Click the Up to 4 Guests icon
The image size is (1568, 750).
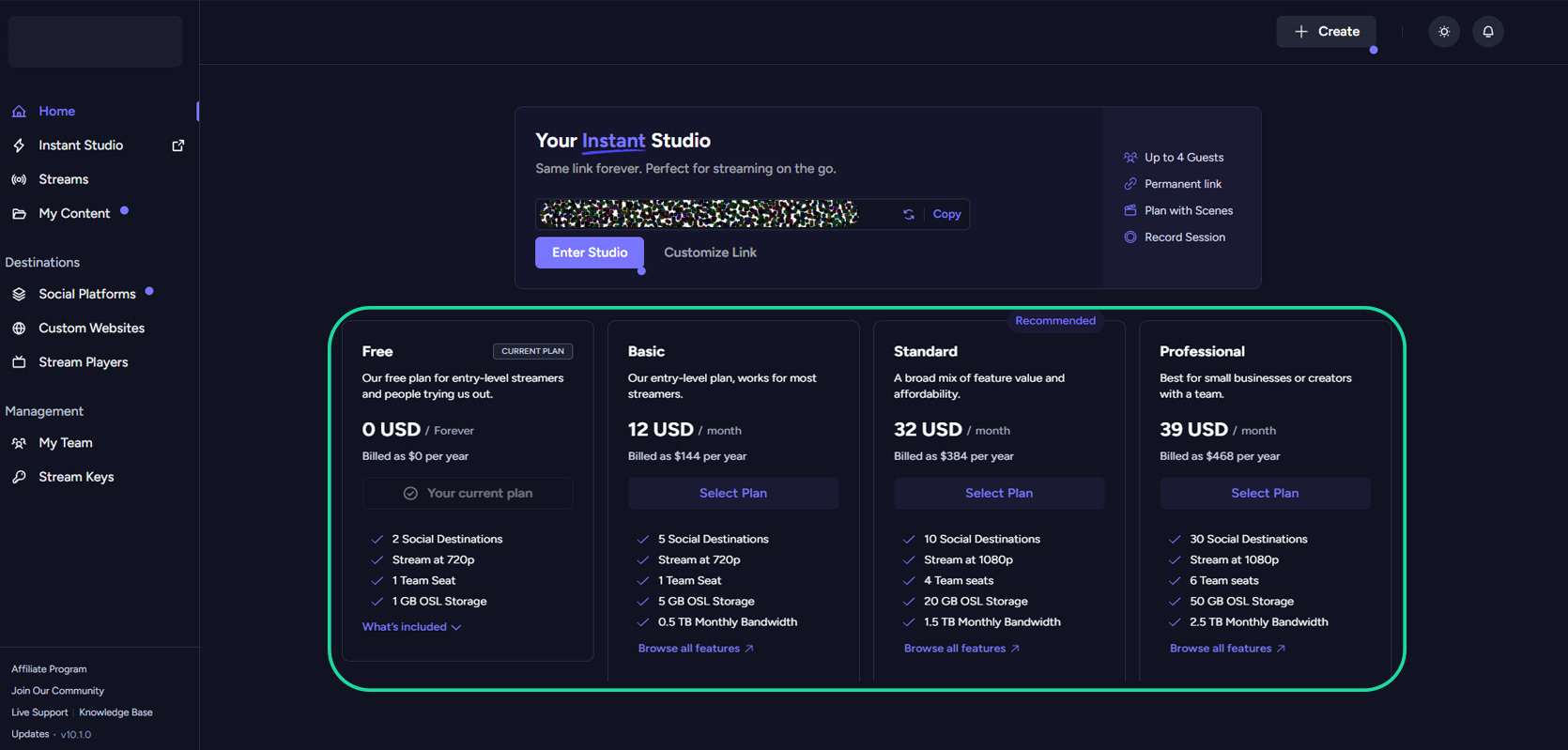[1130, 158]
